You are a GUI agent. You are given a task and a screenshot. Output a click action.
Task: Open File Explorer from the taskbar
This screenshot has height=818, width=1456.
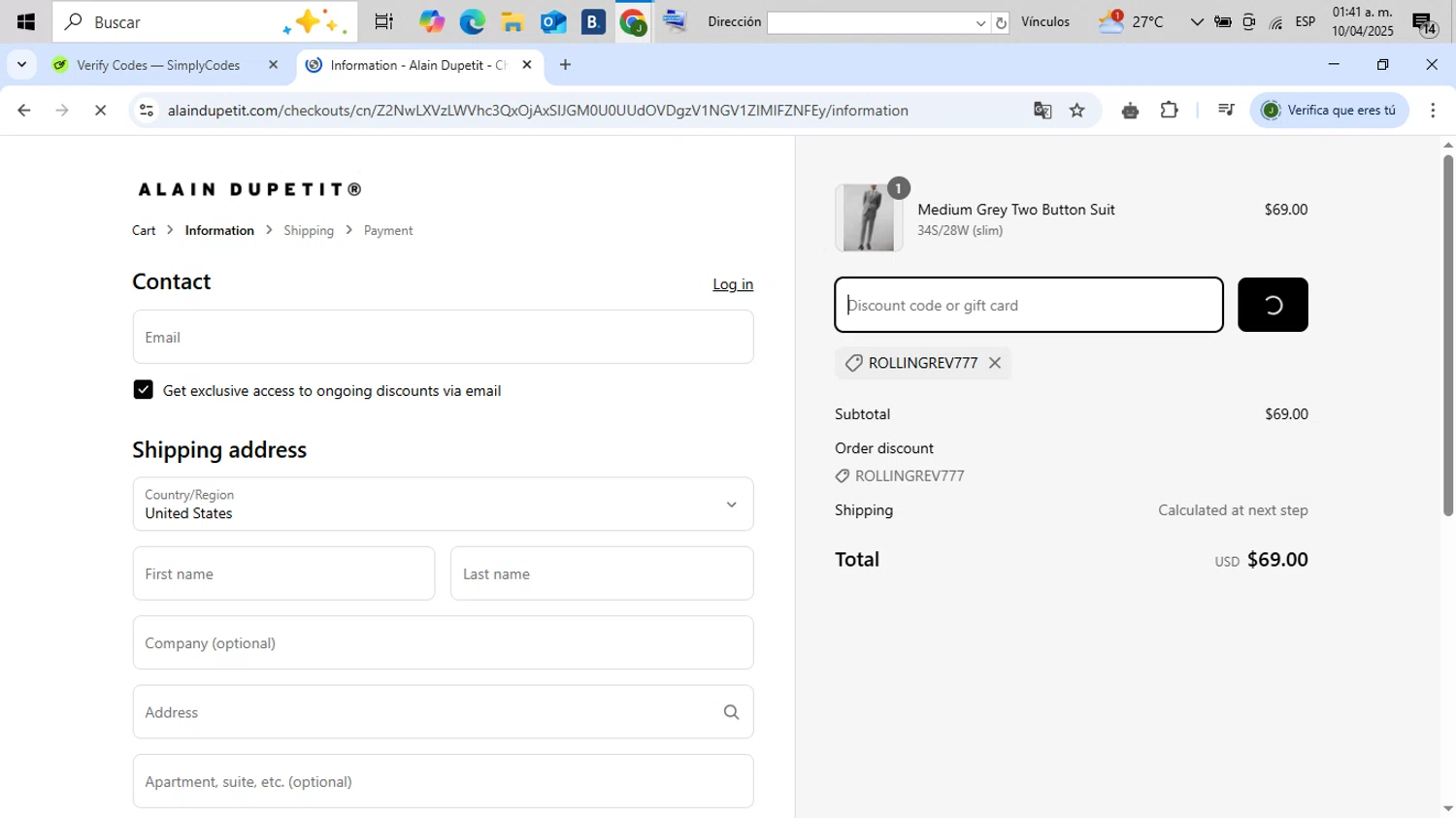[513, 21]
